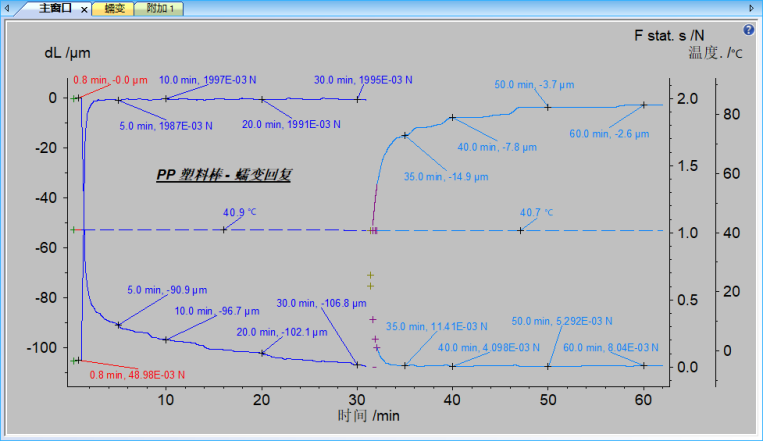Select the label 40.0 min, 4.098E-03 N
Viewport: 763px width, 441px height.
(489, 348)
